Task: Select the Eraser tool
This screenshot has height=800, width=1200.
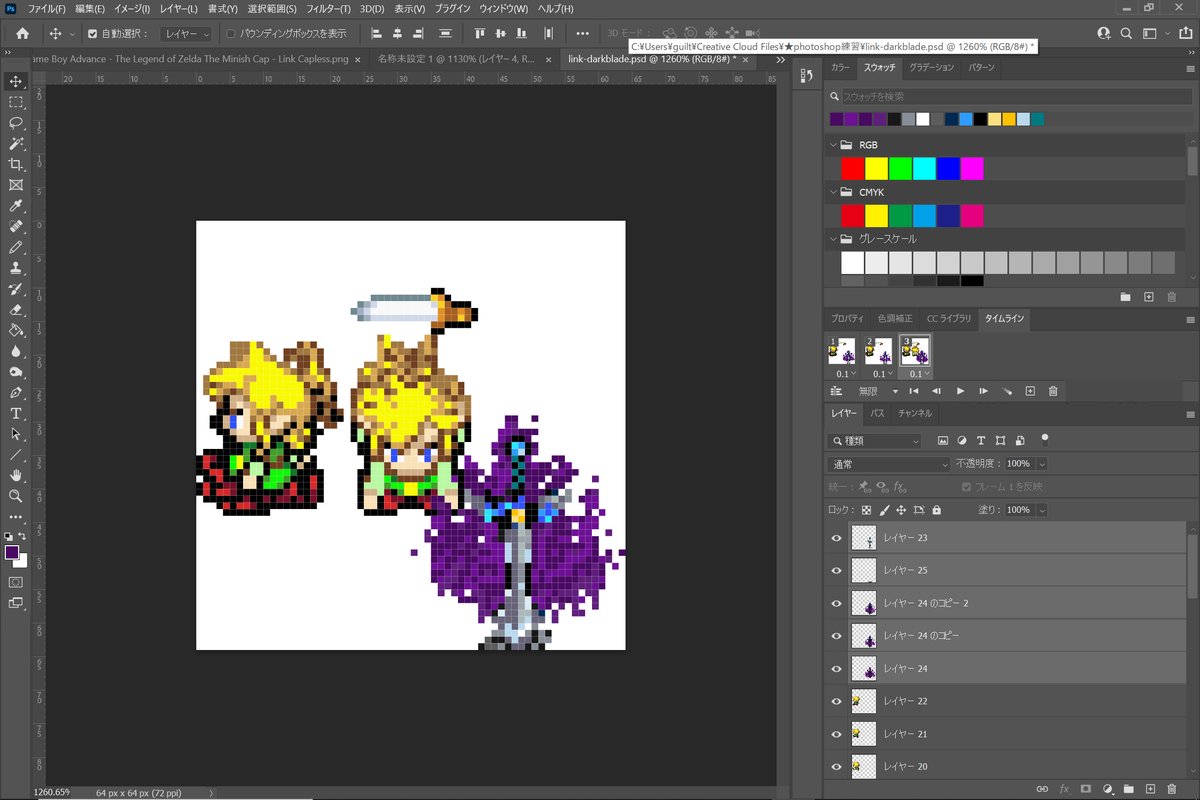Action: tap(16, 310)
